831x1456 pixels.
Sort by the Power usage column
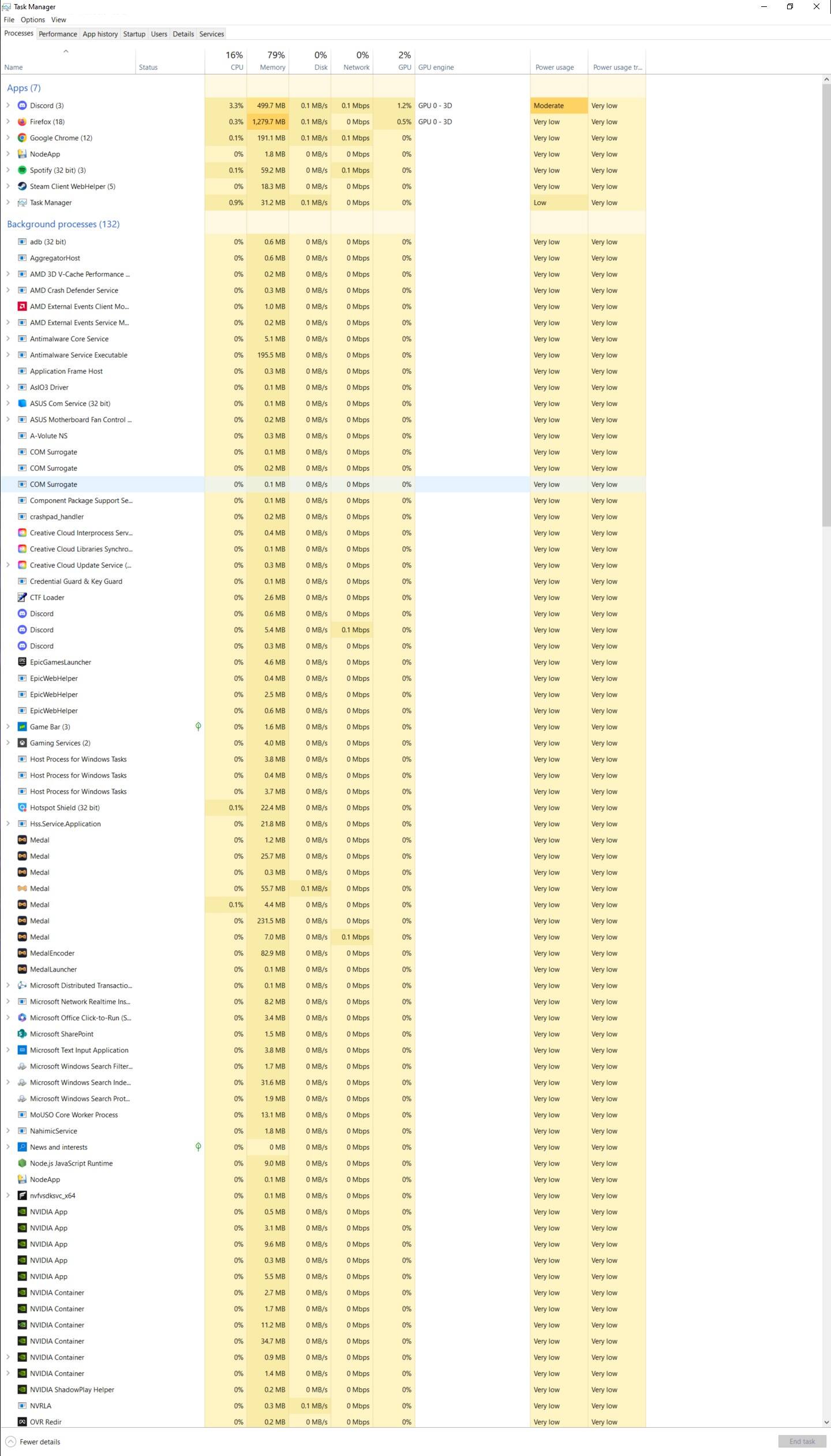tap(559, 61)
